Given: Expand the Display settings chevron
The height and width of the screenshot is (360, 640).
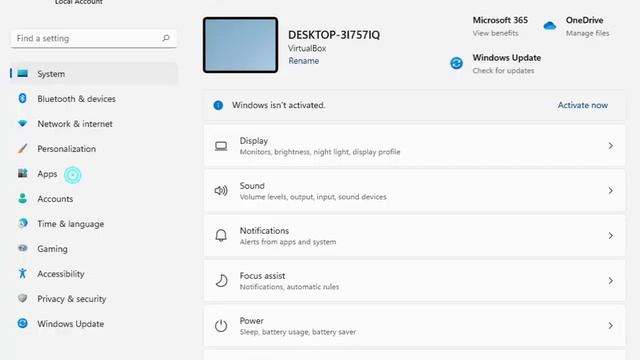Looking at the screenshot, I should pyautogui.click(x=611, y=146).
